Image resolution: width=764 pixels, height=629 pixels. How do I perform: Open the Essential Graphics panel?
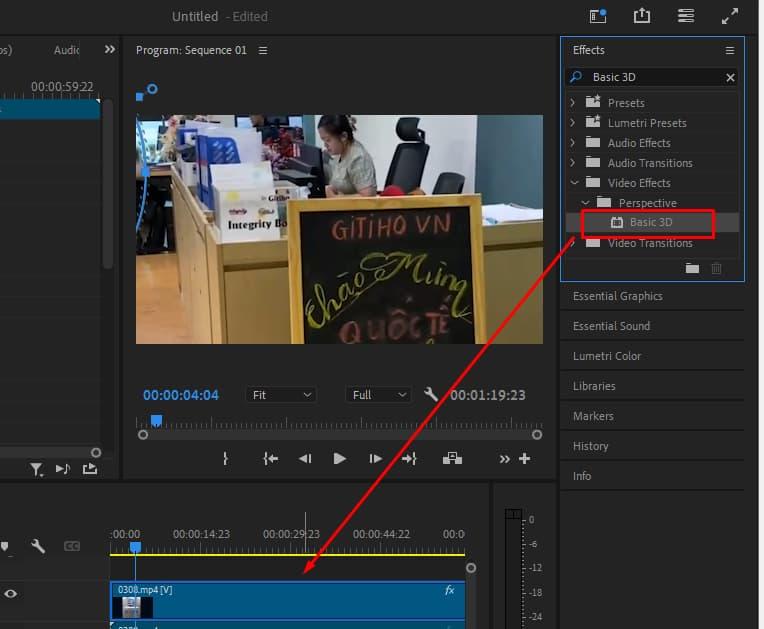click(x=617, y=296)
